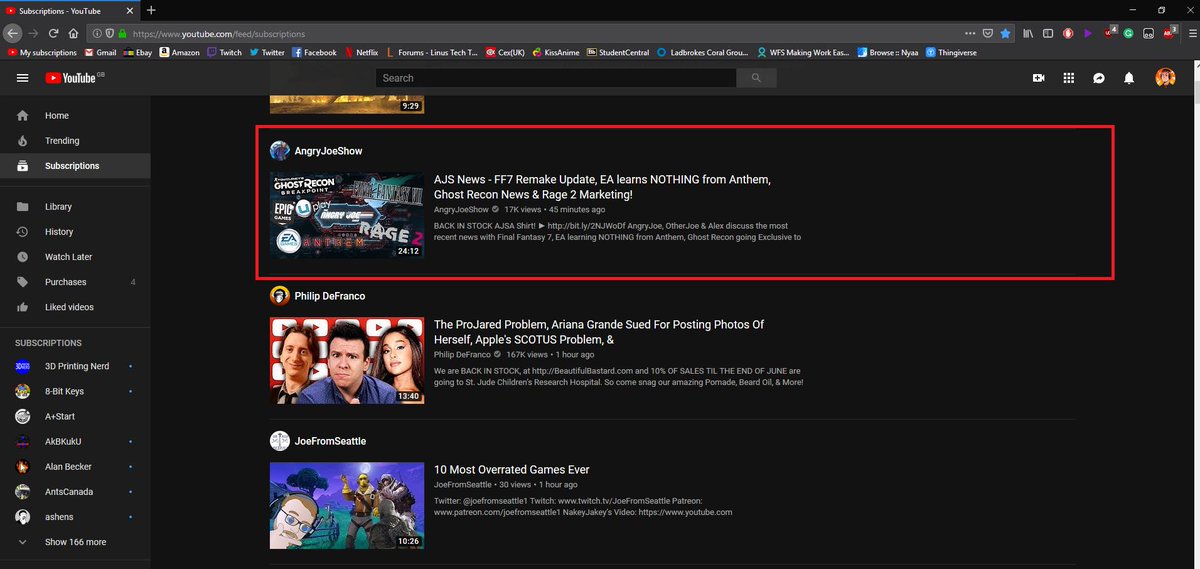Expand Show 166 more subscriptions
The image size is (1200, 569).
point(75,542)
